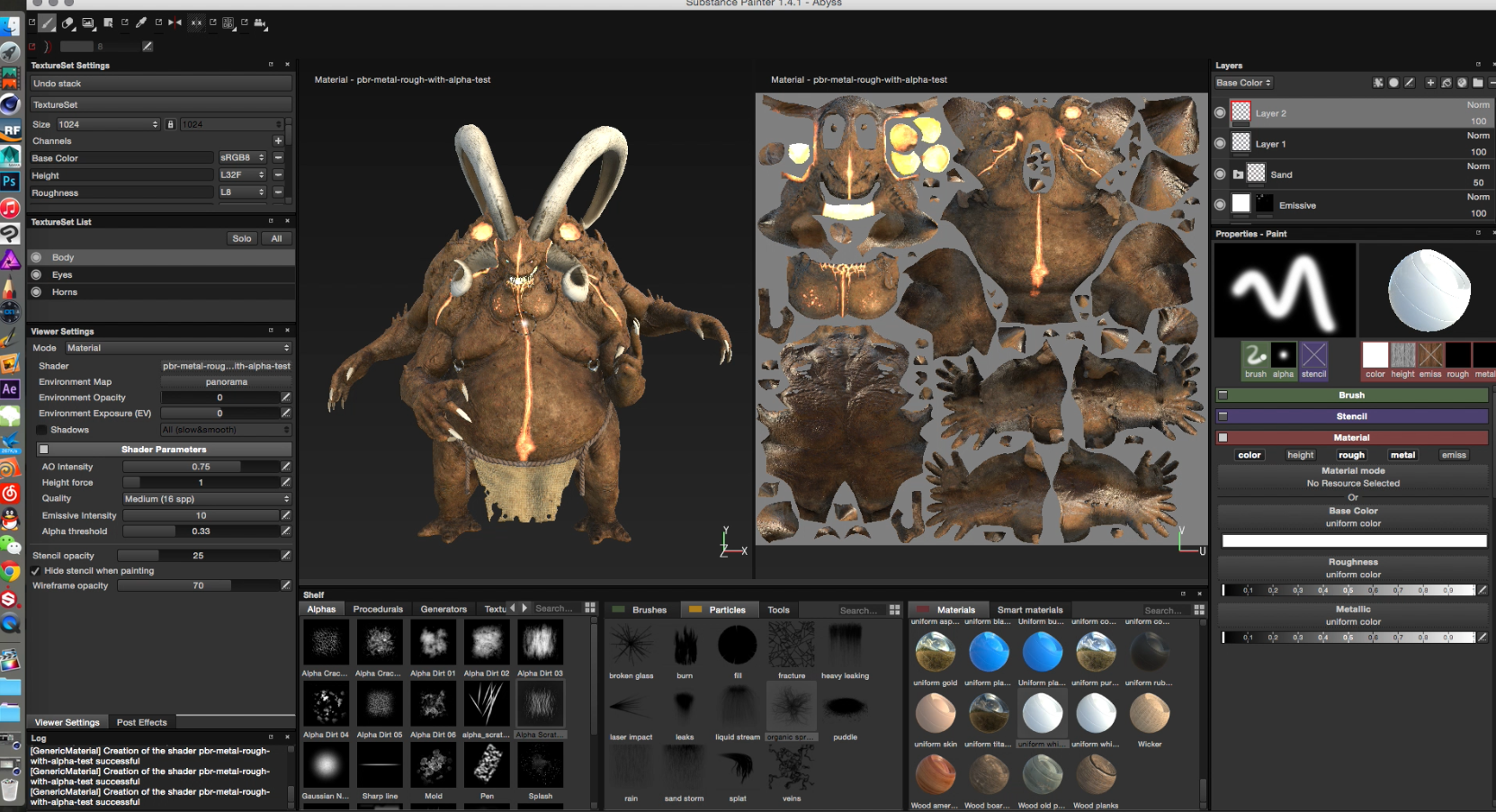Open the Quality Medium (16 spp) dropdown
Image resolution: width=1496 pixels, height=812 pixels.
click(x=207, y=499)
